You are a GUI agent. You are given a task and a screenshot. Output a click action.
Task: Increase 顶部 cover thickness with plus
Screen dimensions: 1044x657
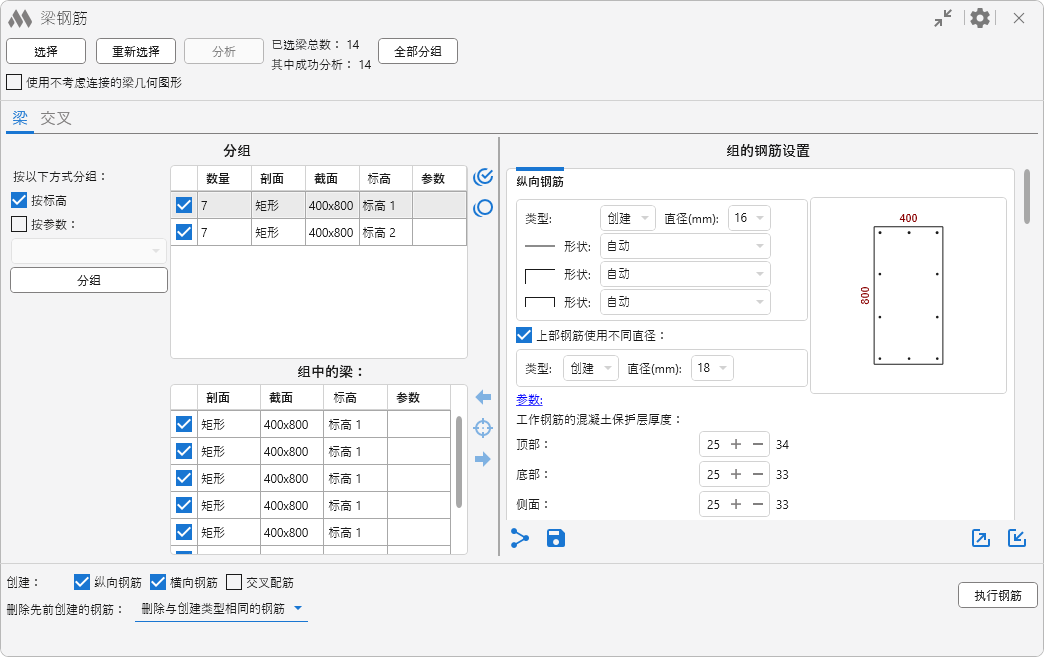[x=736, y=444]
